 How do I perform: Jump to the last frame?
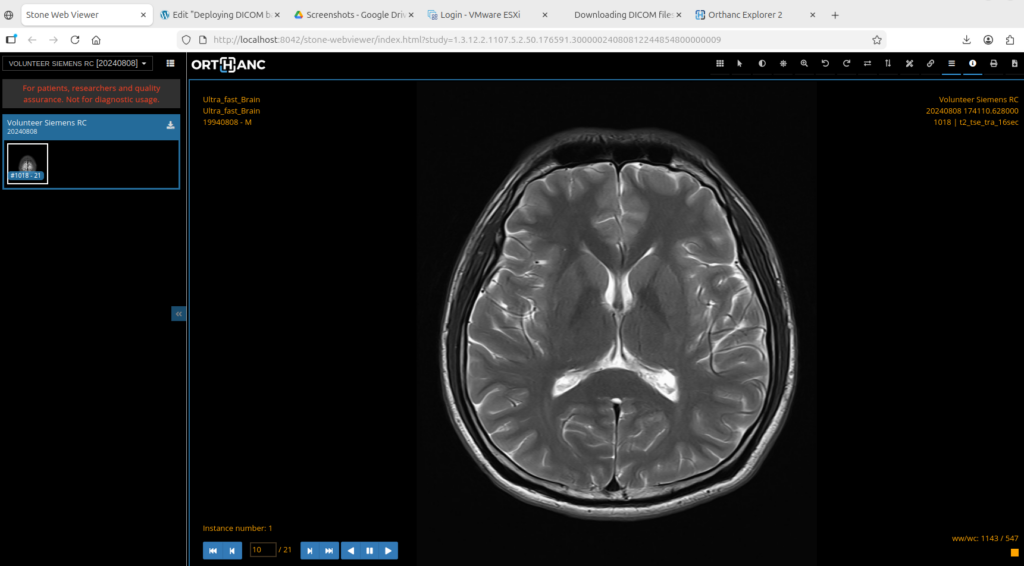pyautogui.click(x=328, y=550)
